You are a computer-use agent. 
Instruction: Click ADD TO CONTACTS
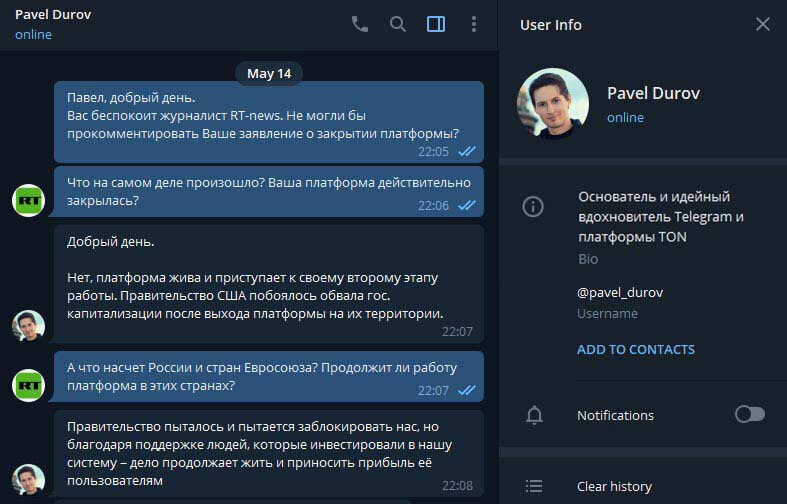click(x=636, y=349)
